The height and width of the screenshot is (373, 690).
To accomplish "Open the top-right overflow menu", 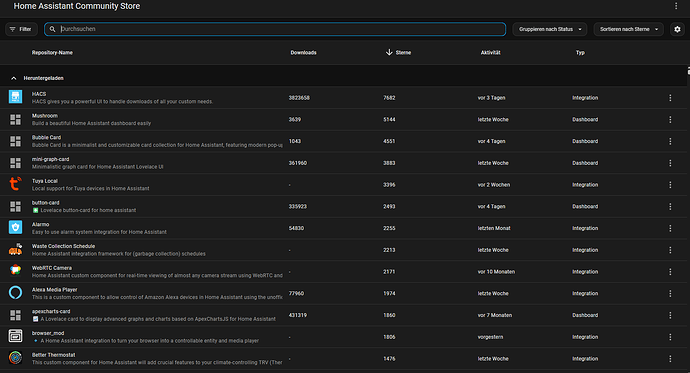I will click(676, 6).
